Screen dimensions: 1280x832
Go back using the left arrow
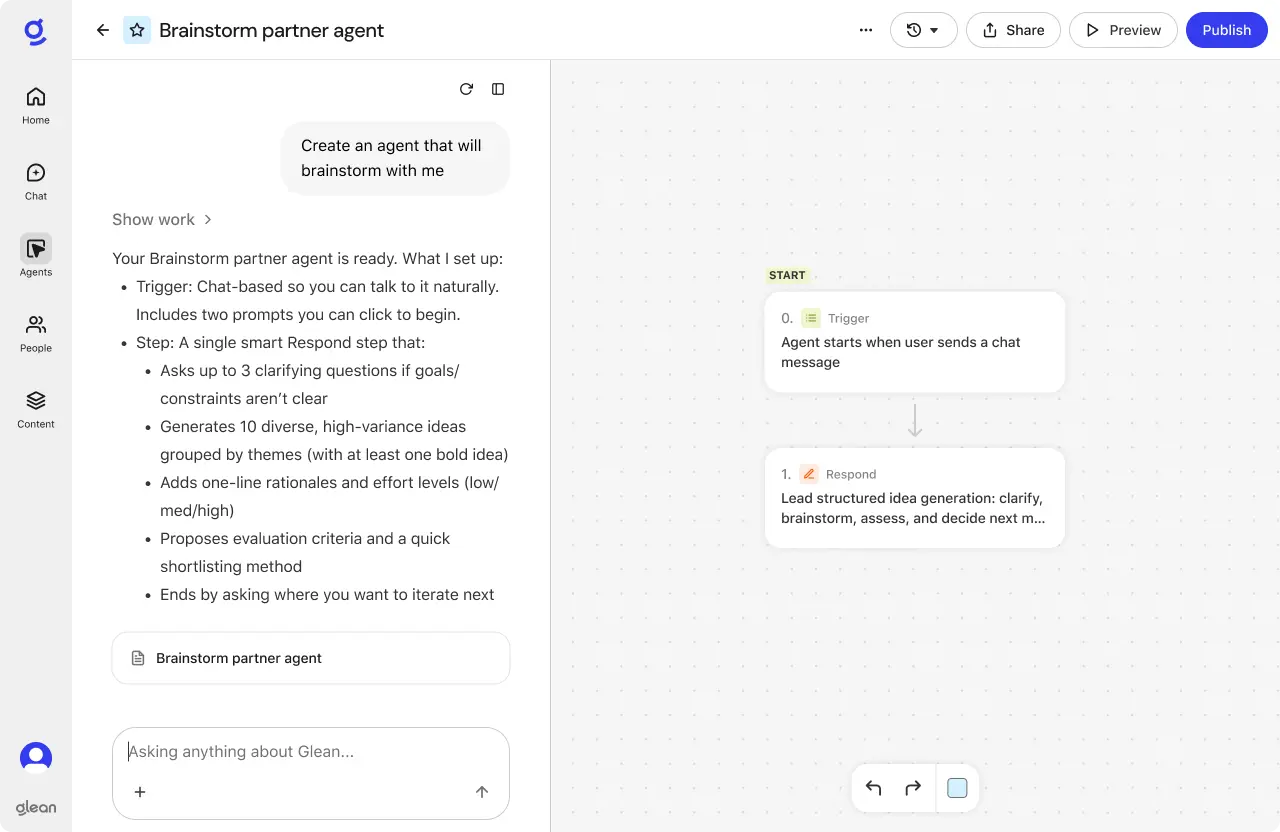[x=102, y=30]
